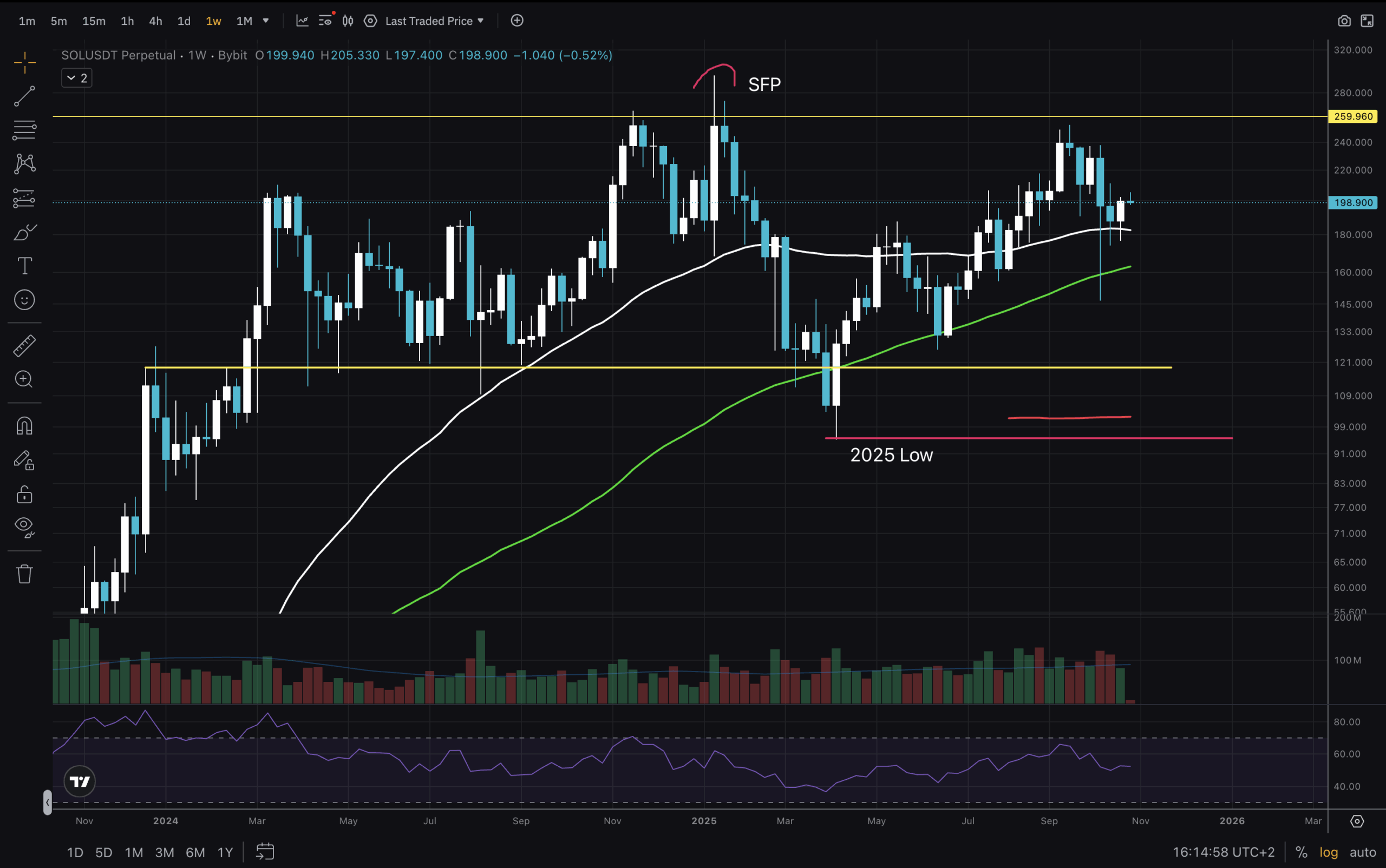Toggle log scale at bottom right
The width and height of the screenshot is (1386, 868).
pos(1329,852)
